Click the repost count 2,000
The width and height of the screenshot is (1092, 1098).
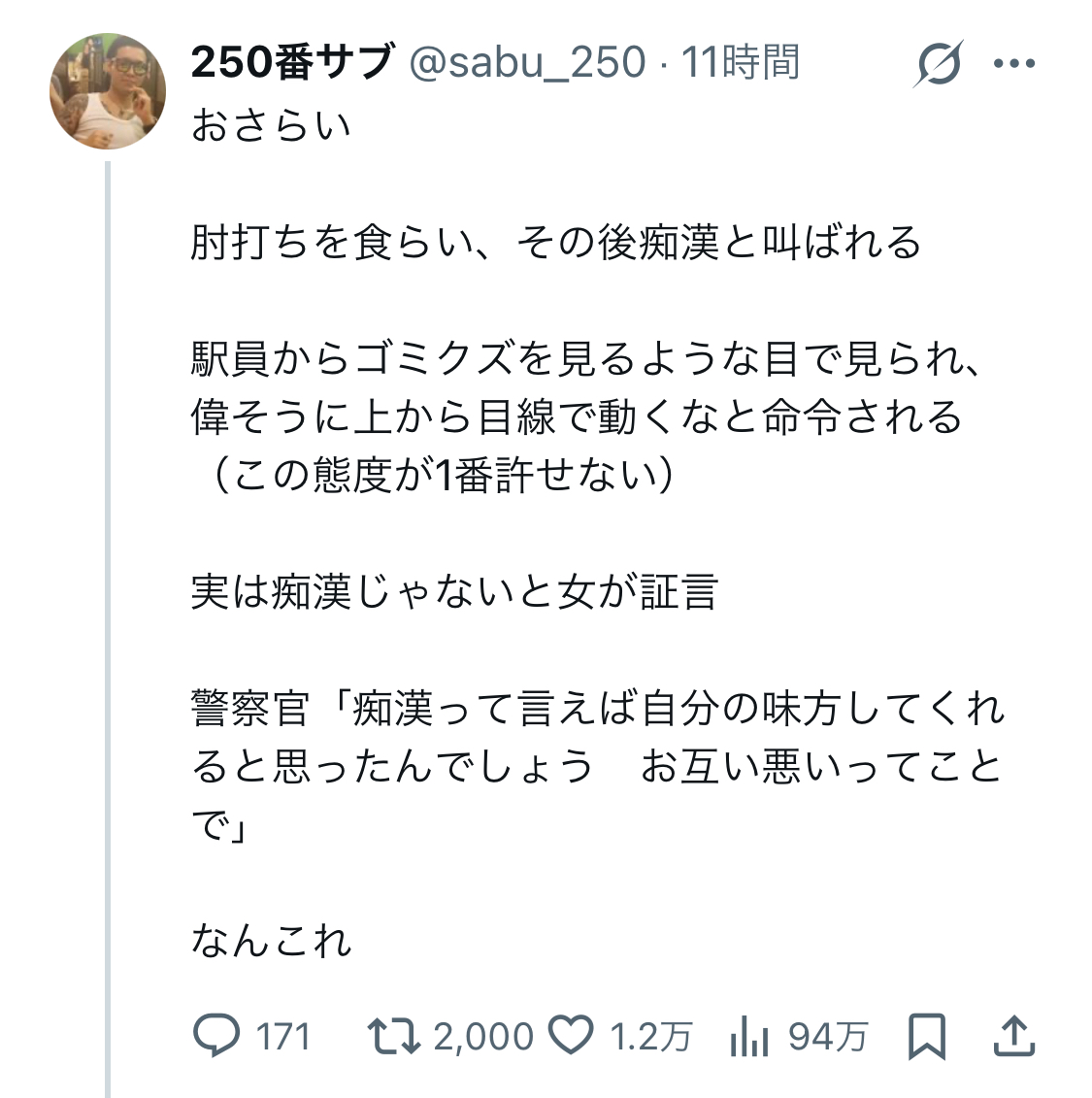[483, 1037]
